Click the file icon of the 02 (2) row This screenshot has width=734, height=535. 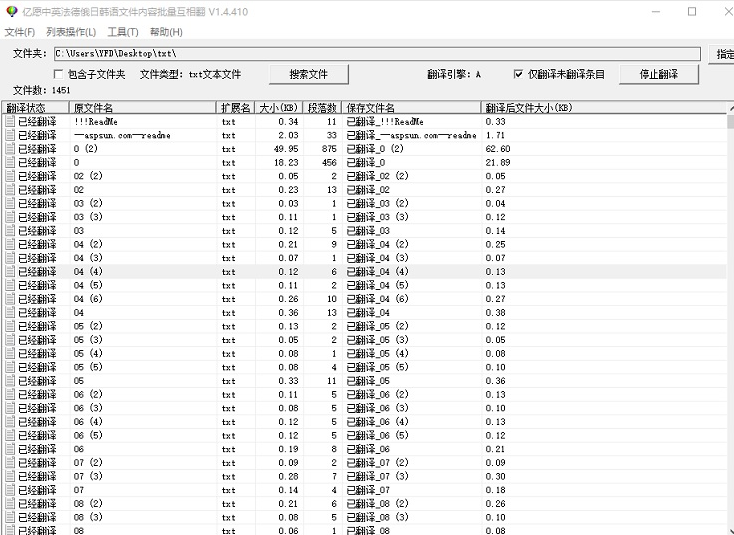tap(10, 176)
